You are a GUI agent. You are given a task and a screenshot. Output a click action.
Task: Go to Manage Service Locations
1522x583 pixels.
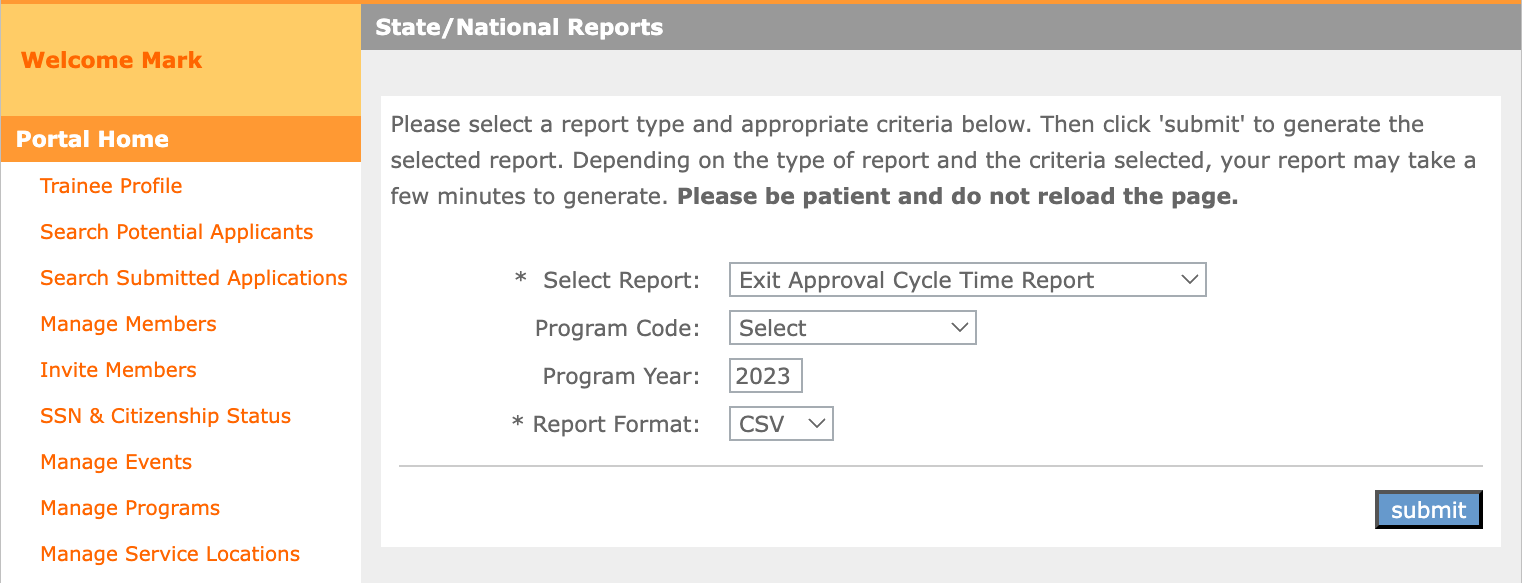[169, 553]
